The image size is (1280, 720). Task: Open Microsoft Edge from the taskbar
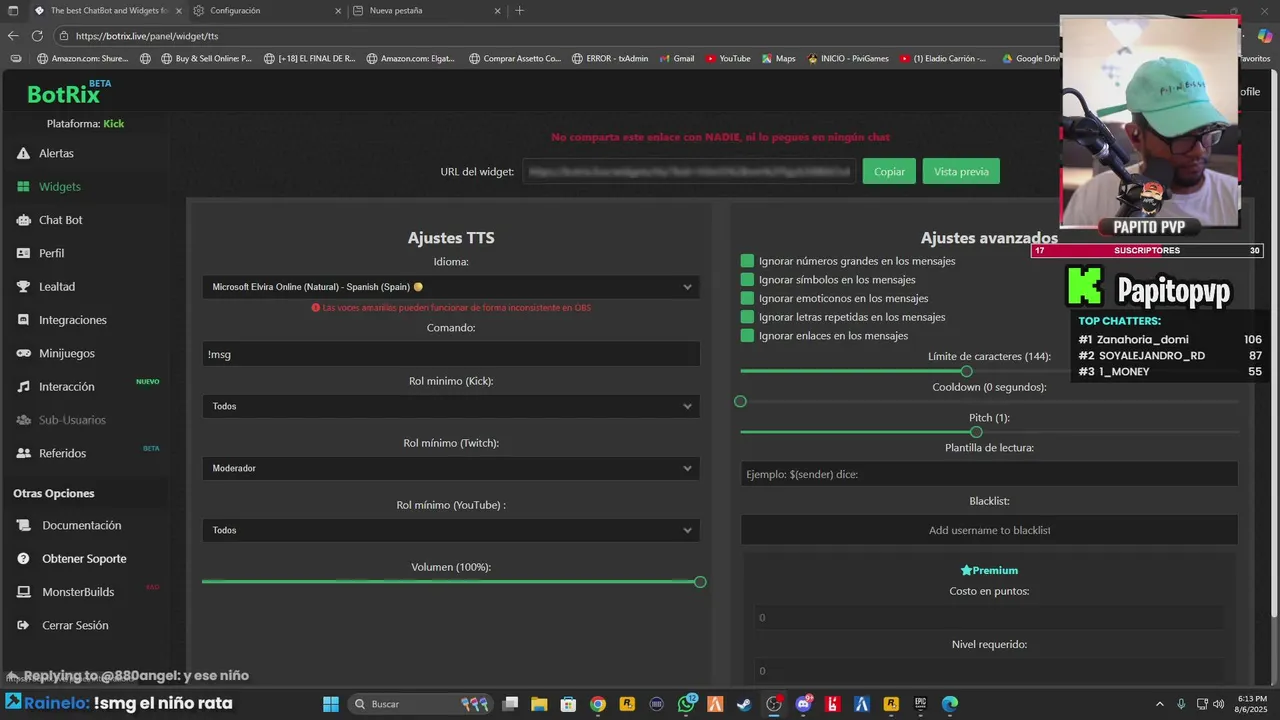click(950, 704)
